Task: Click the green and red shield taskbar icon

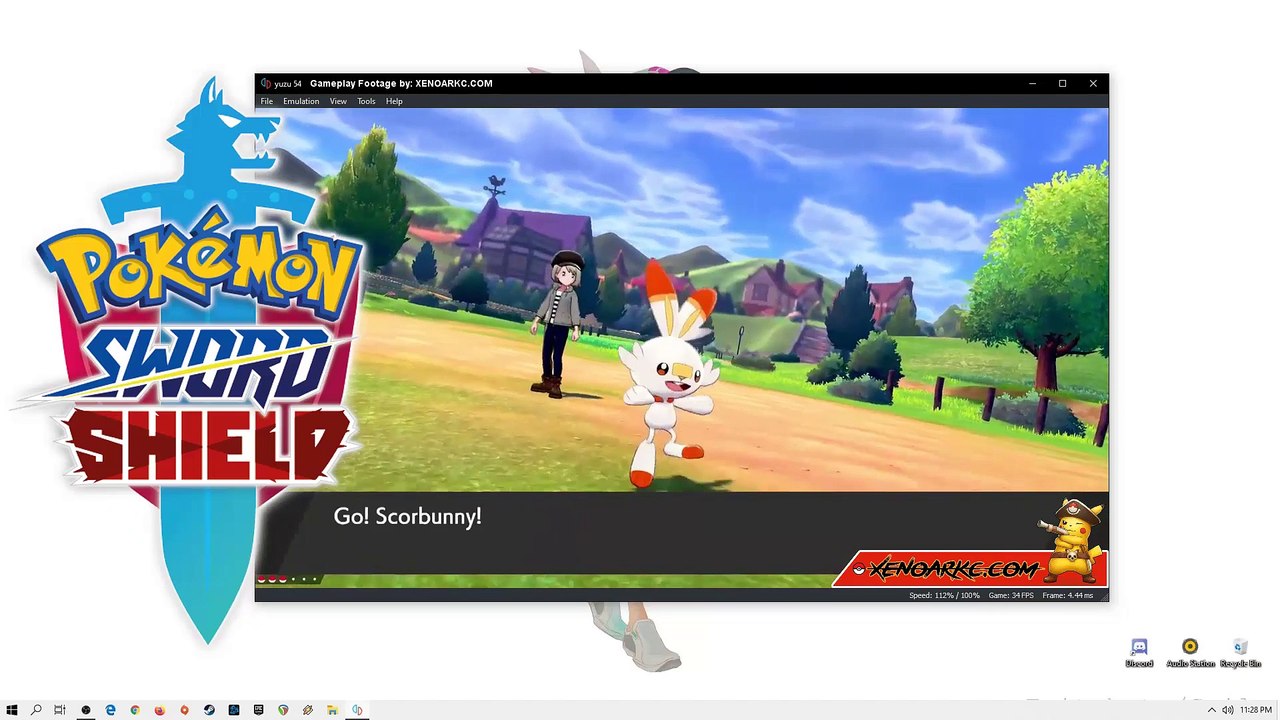Action: [x=283, y=710]
